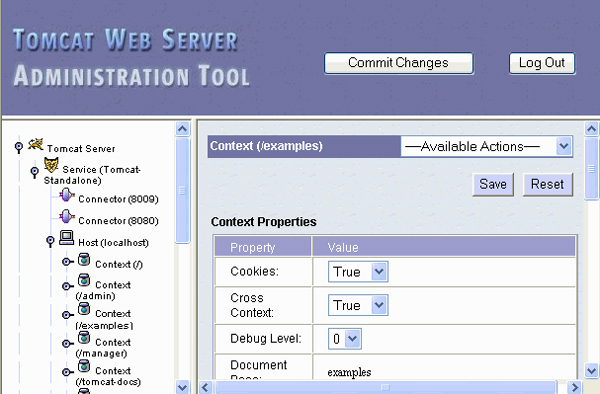Viewport: 600px width, 394px height.
Task: Select Context (/examples) label in tree
Action: 104,319
